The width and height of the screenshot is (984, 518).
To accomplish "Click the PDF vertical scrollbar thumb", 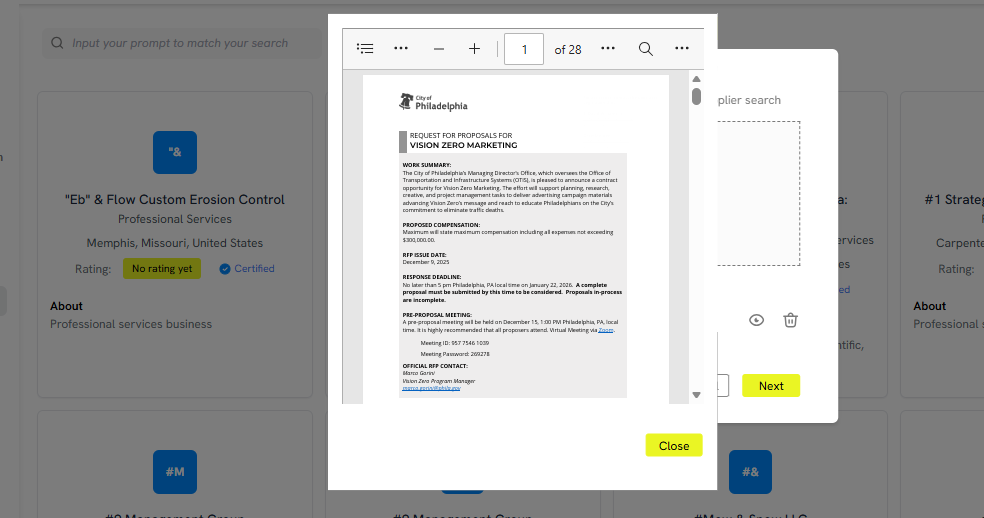I will pos(696,97).
